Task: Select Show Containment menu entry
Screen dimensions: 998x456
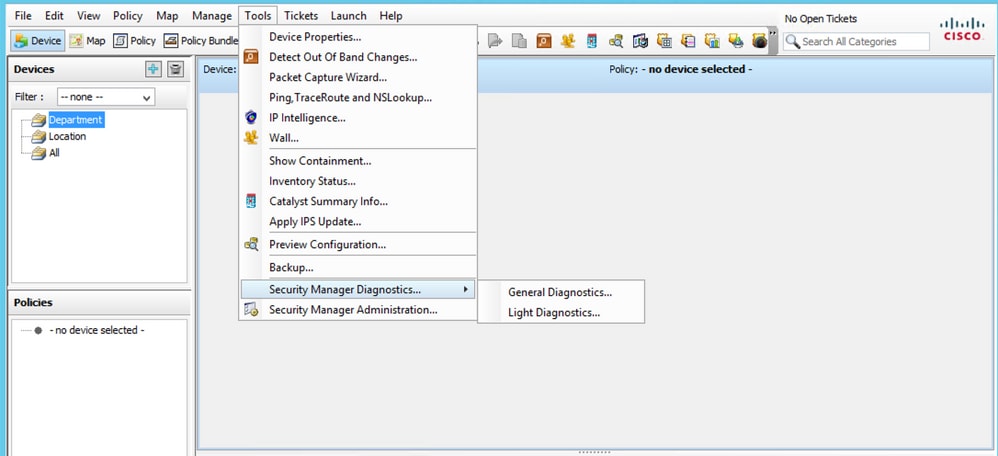Action: (358, 161)
